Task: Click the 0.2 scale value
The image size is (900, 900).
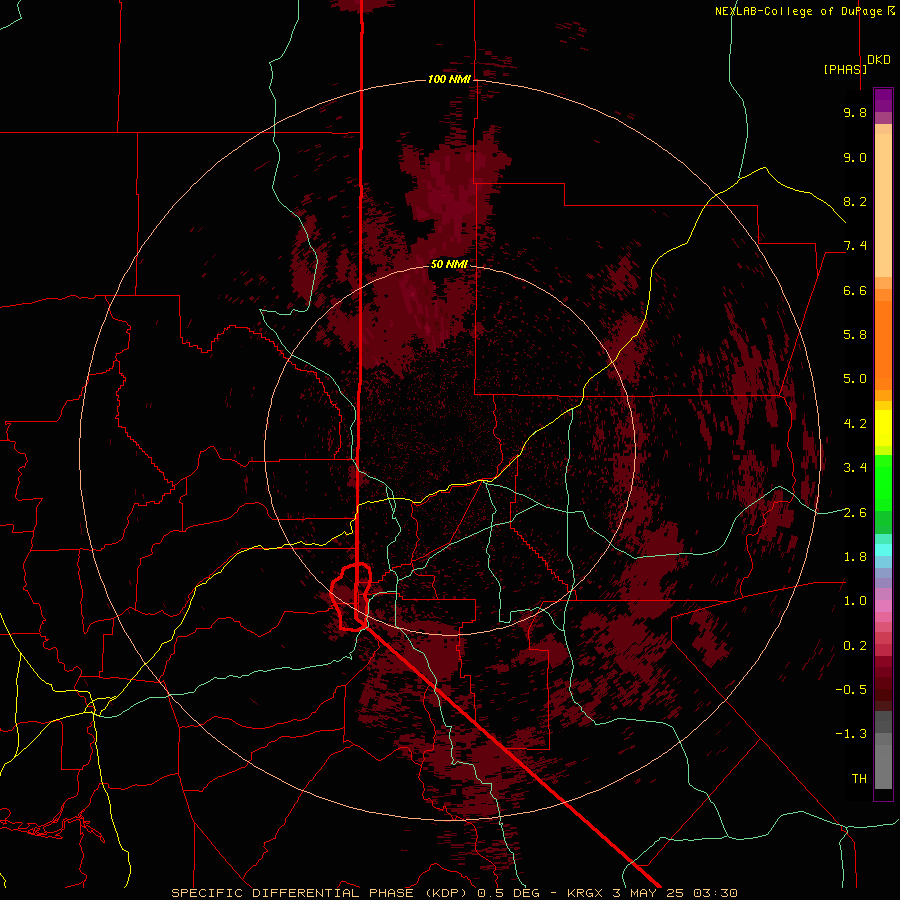Action: [x=855, y=646]
